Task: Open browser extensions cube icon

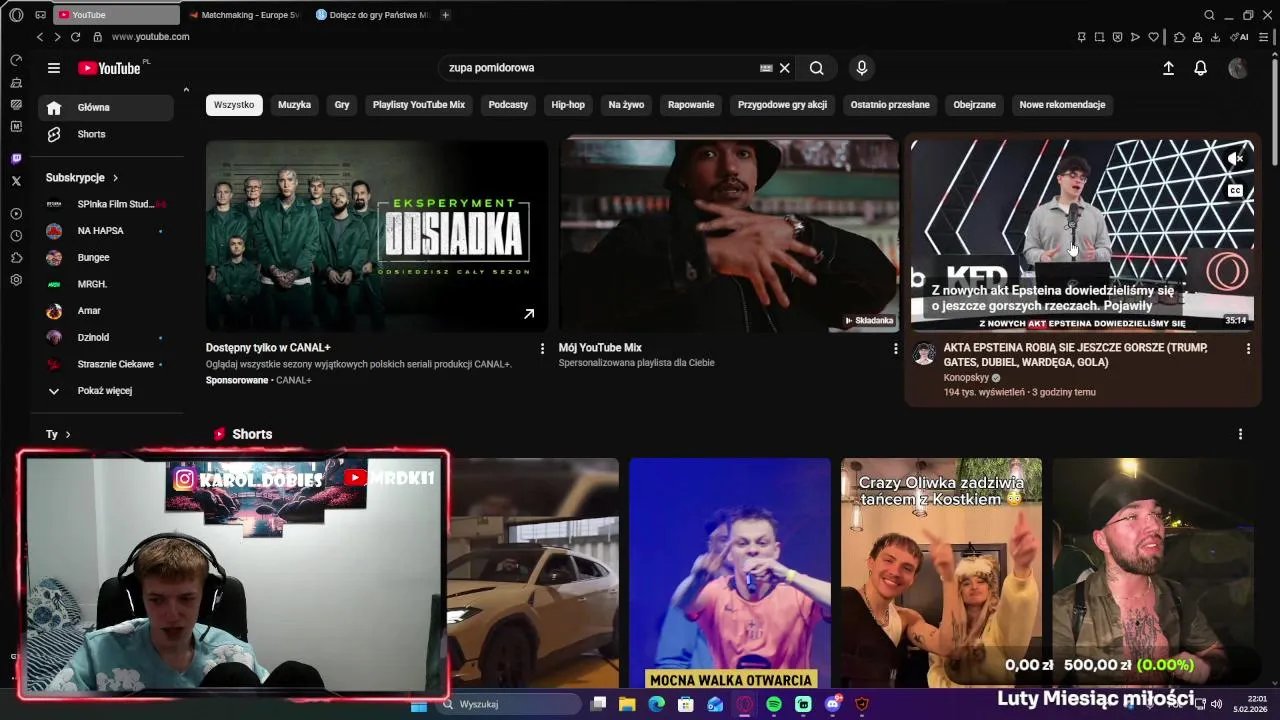Action: tap(1179, 37)
